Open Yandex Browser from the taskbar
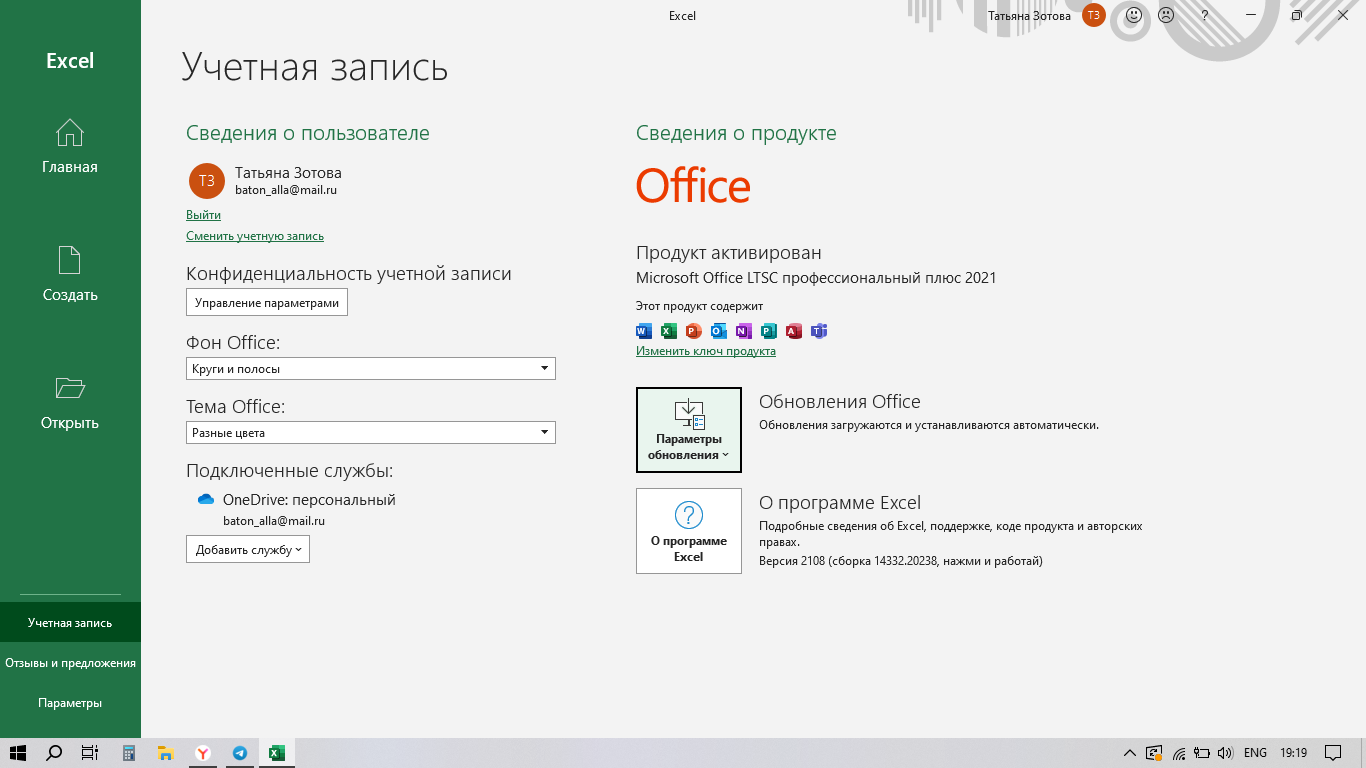Image resolution: width=1366 pixels, height=768 pixels. pyautogui.click(x=202, y=753)
